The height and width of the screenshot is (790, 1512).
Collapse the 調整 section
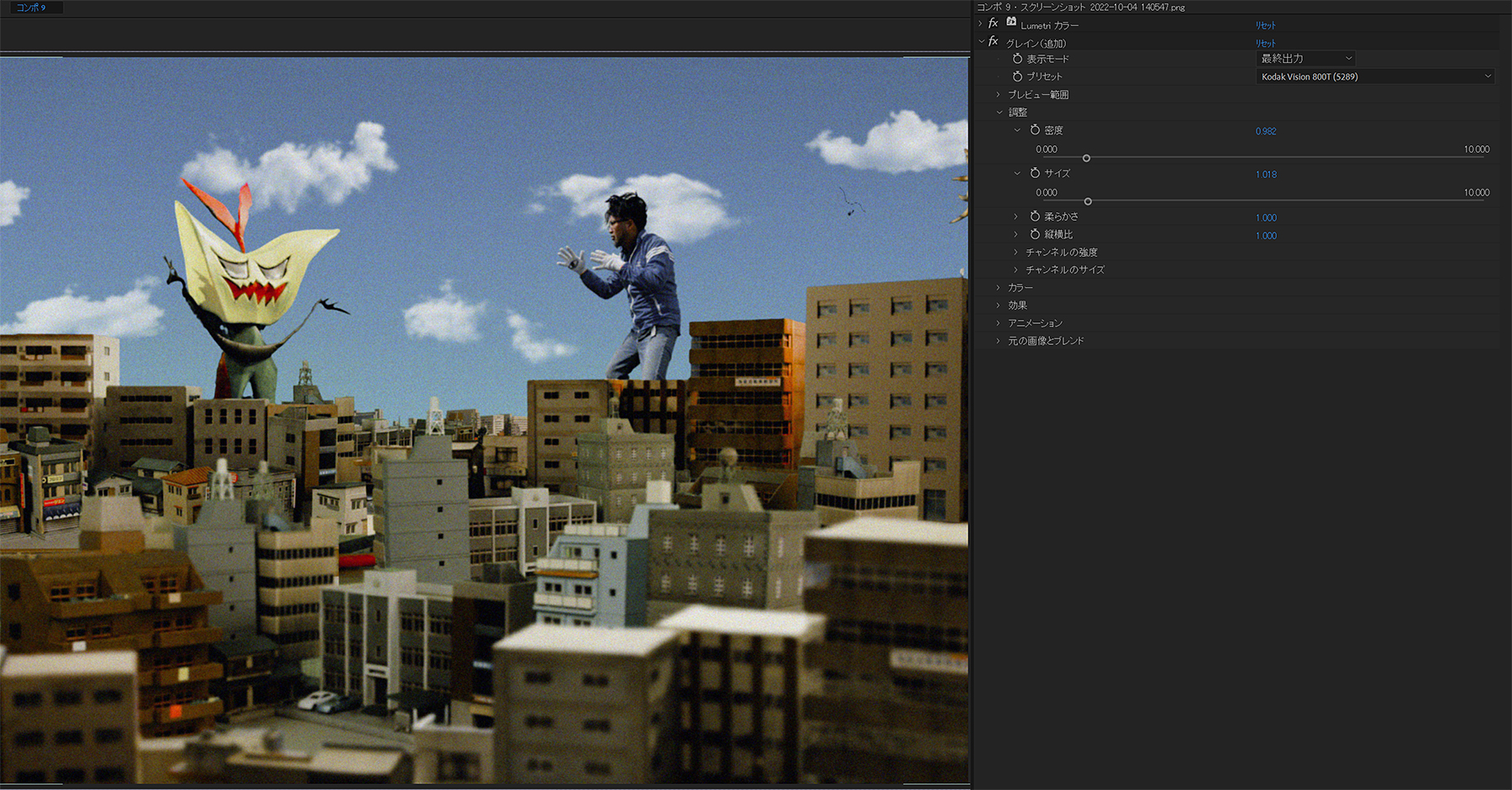[999, 112]
